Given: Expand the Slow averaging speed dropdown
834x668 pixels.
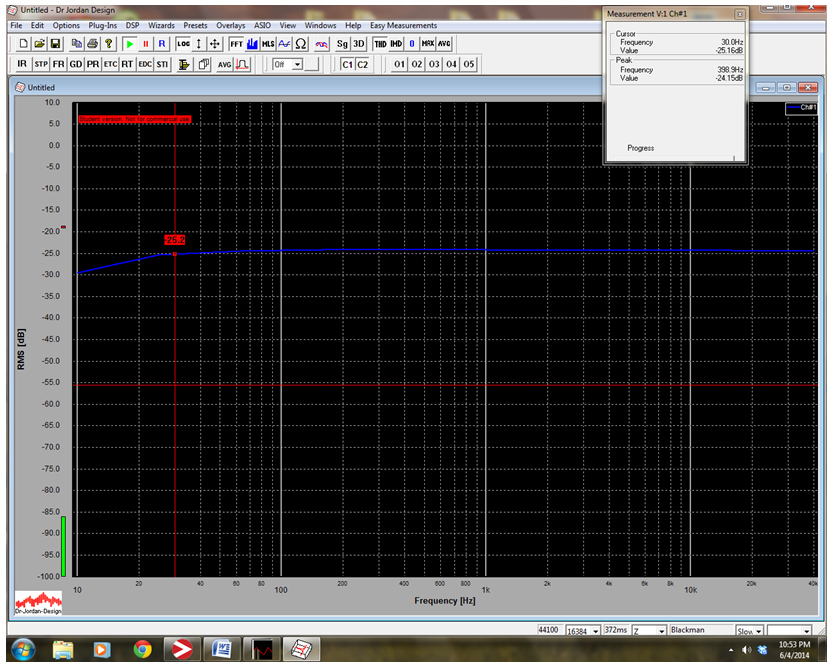Looking at the screenshot, I should tap(758, 631).
